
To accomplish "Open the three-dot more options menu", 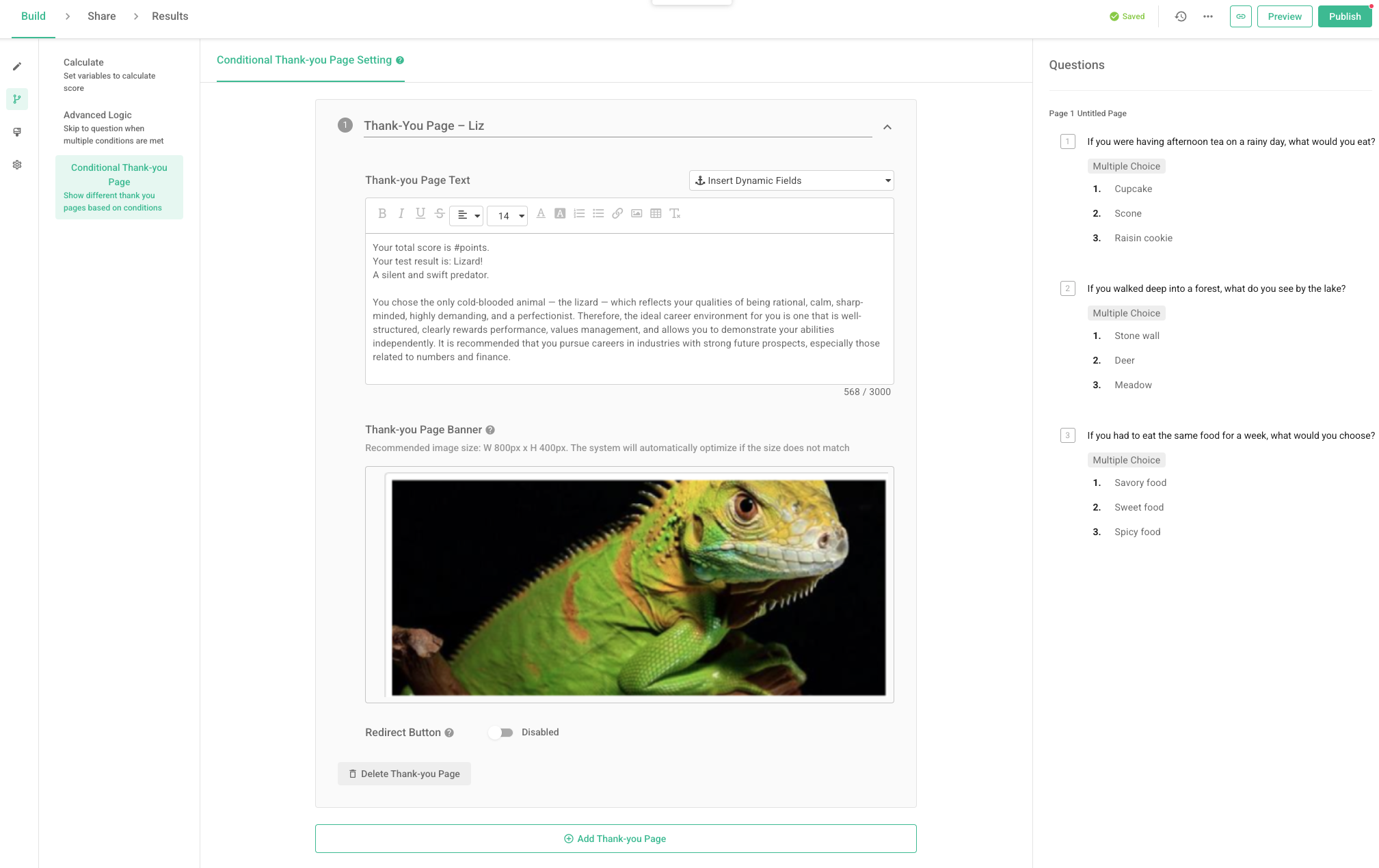I will [1208, 16].
